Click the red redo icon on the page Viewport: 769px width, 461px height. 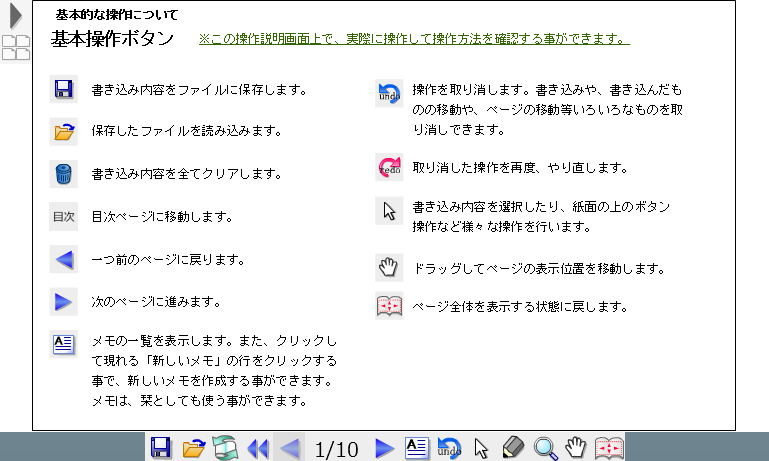[389, 167]
